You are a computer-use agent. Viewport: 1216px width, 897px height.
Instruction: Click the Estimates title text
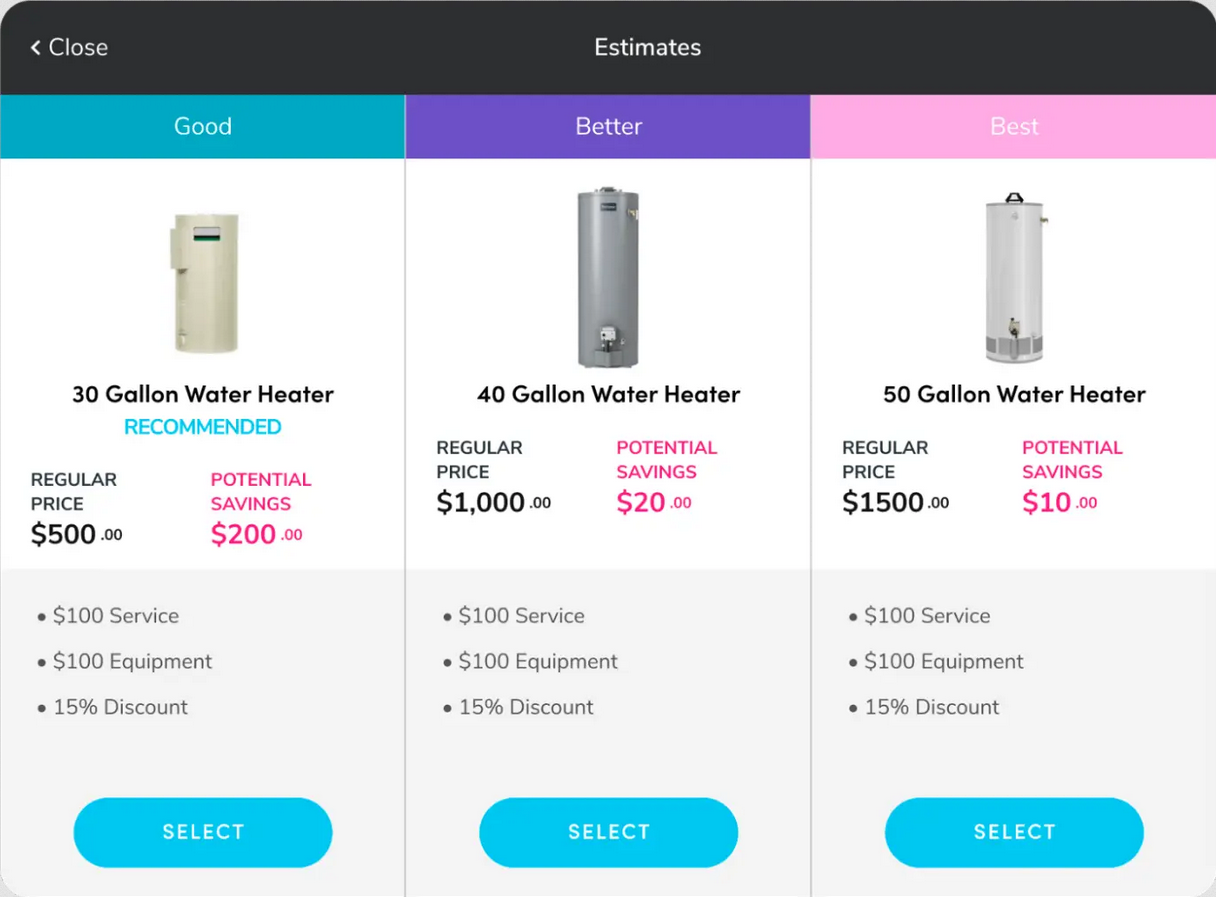tap(648, 46)
